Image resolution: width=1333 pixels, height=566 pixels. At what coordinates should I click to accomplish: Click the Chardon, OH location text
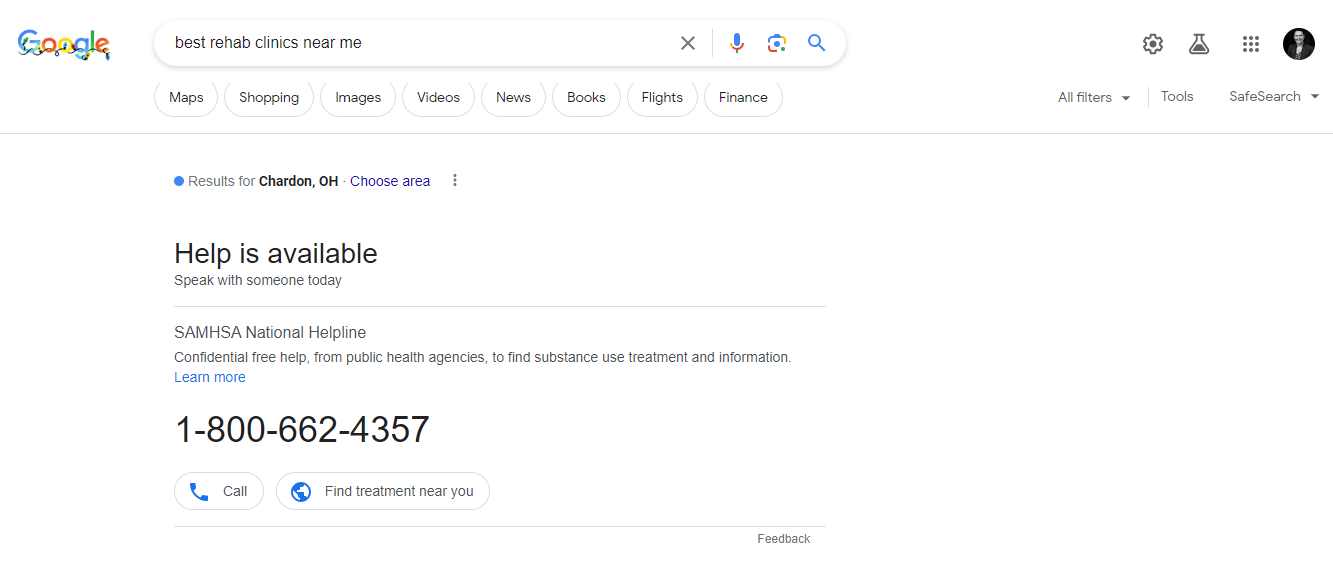coord(299,181)
